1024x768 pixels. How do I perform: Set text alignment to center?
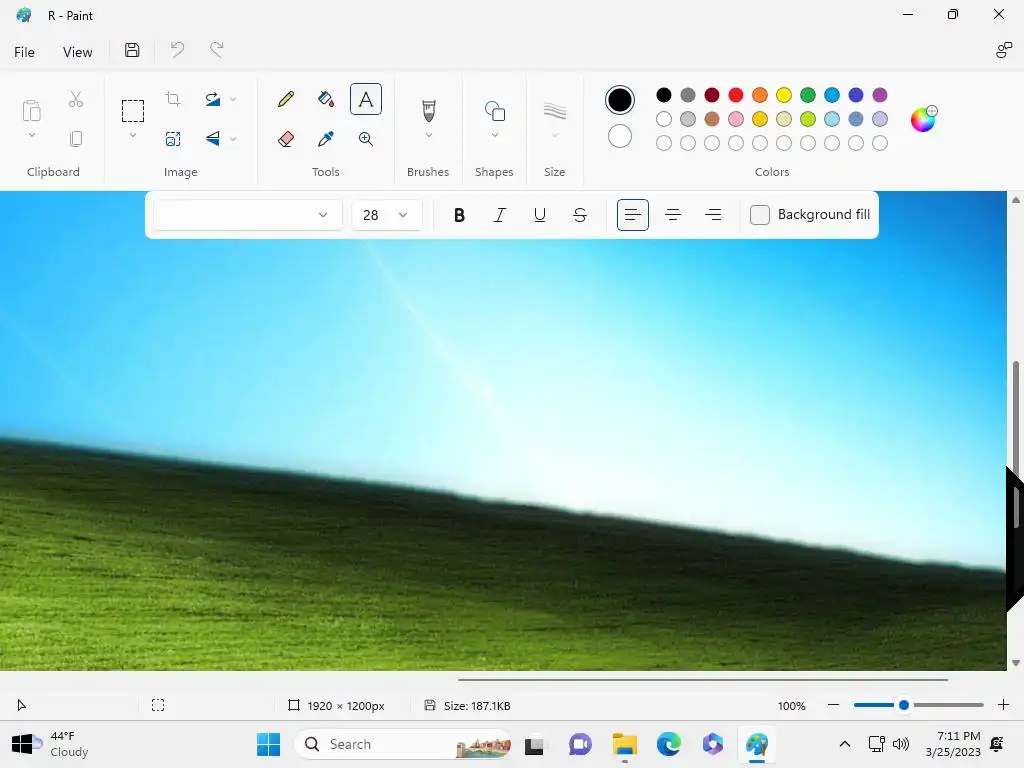pyautogui.click(x=673, y=215)
